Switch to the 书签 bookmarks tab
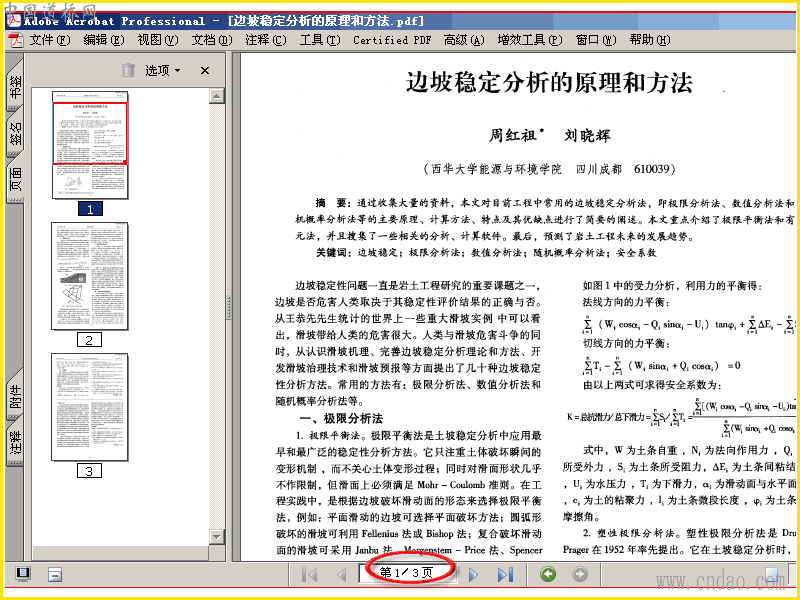The image size is (800, 600). pos(15,86)
